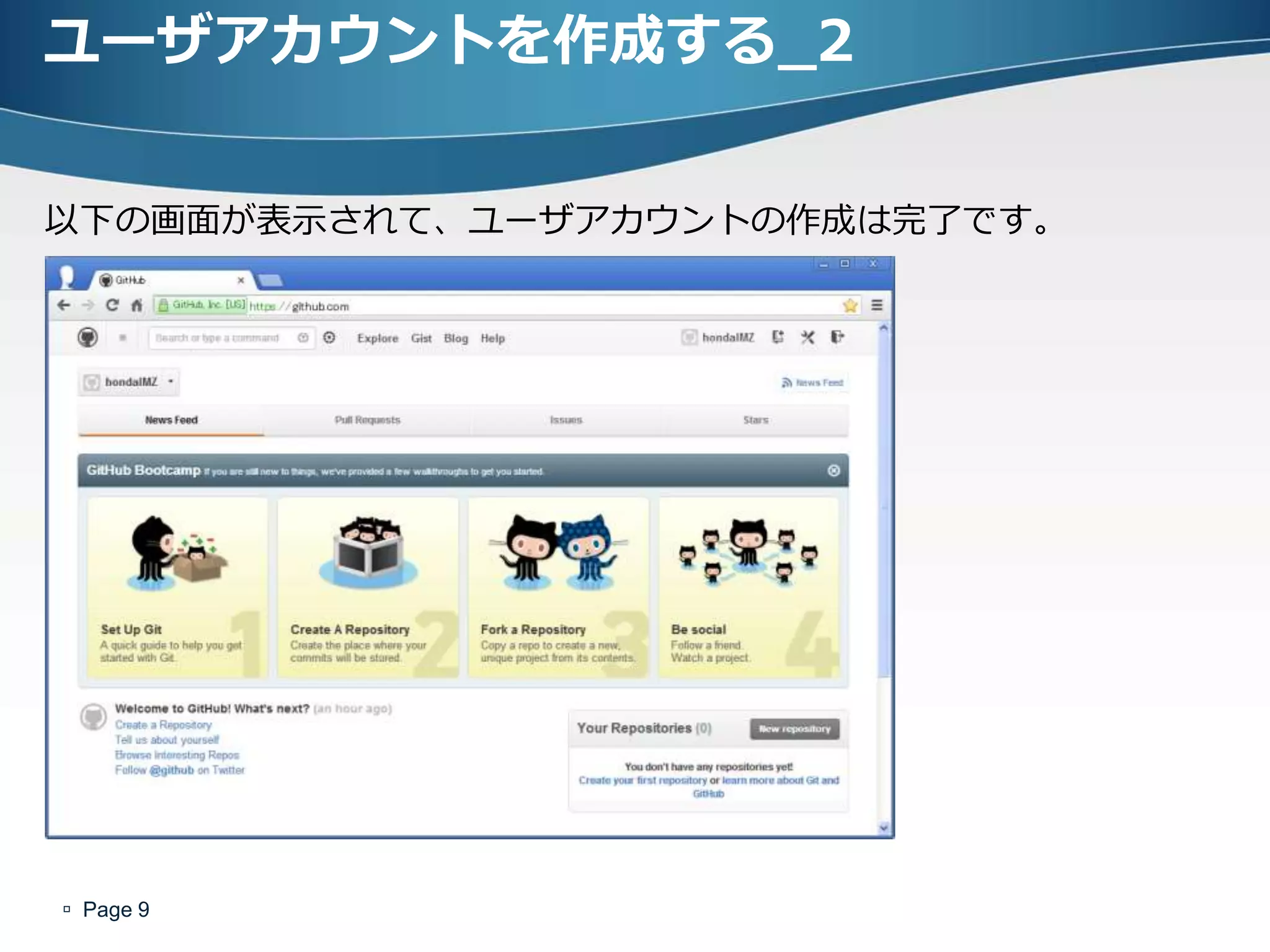The width and height of the screenshot is (1270, 952).
Task: Click the browser address bar URL
Action: [300, 306]
